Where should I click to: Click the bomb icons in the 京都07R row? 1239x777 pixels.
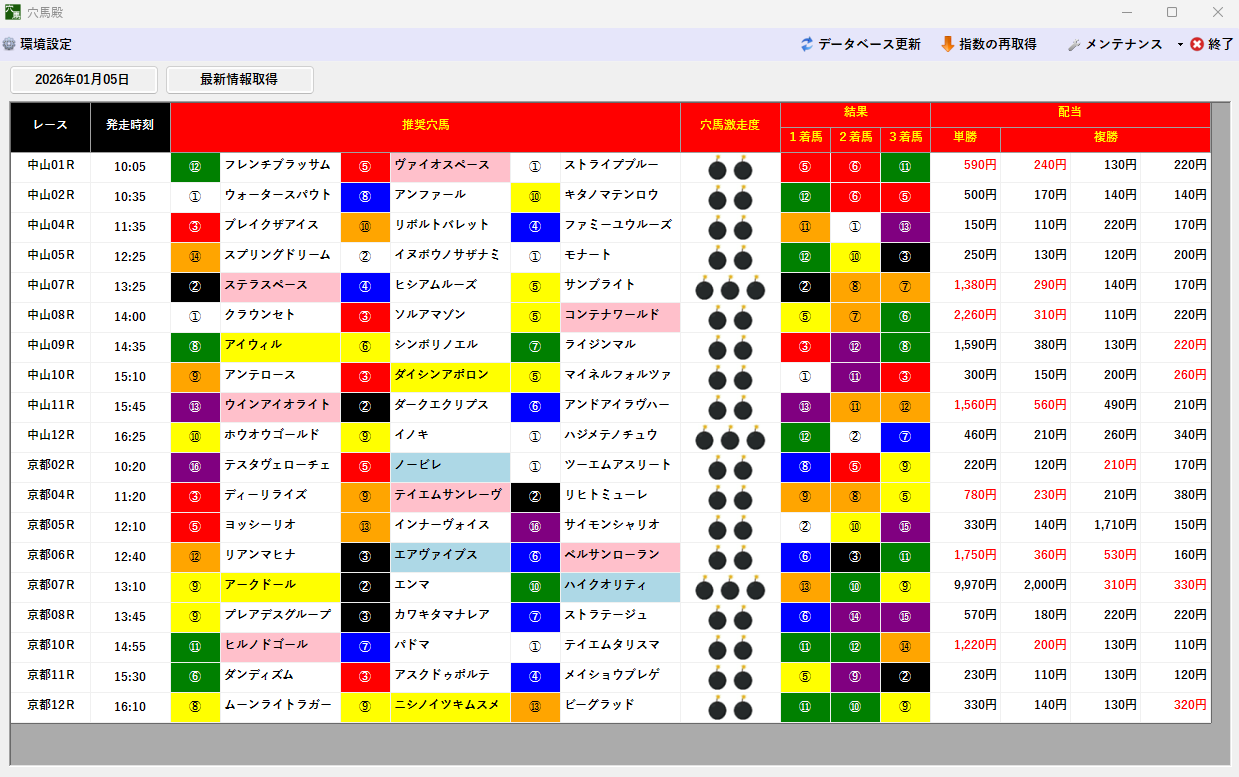[x=730, y=587]
